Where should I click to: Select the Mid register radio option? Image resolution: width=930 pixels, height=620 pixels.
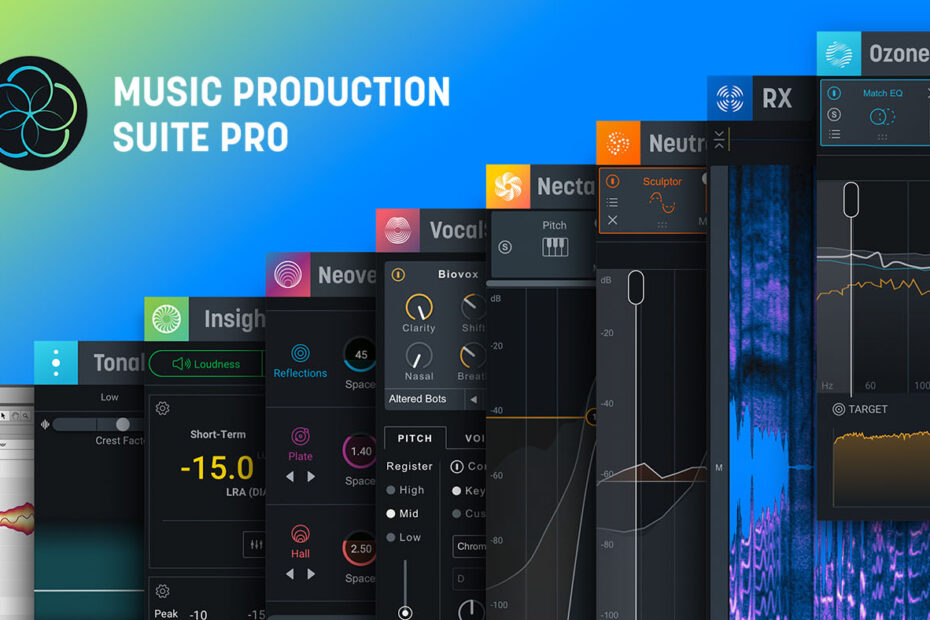click(391, 514)
